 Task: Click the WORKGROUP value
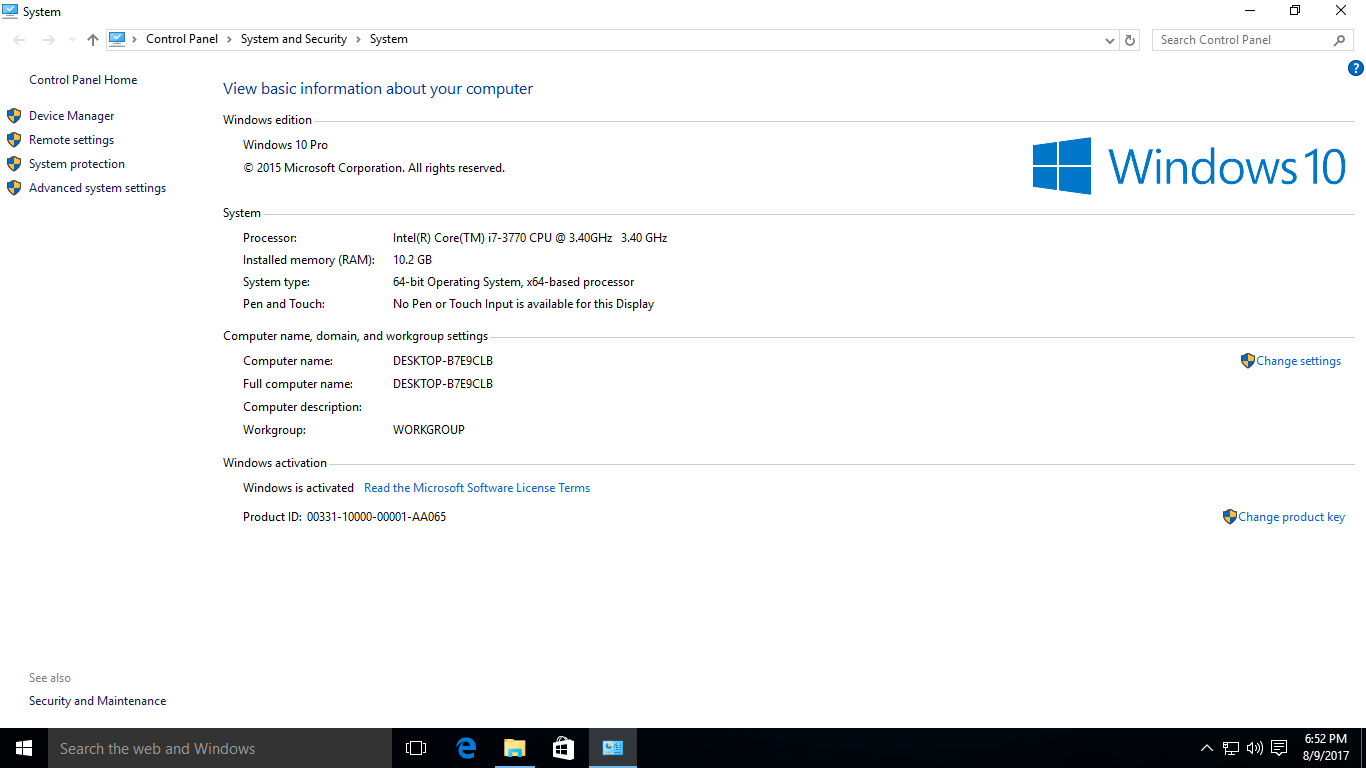tap(429, 430)
